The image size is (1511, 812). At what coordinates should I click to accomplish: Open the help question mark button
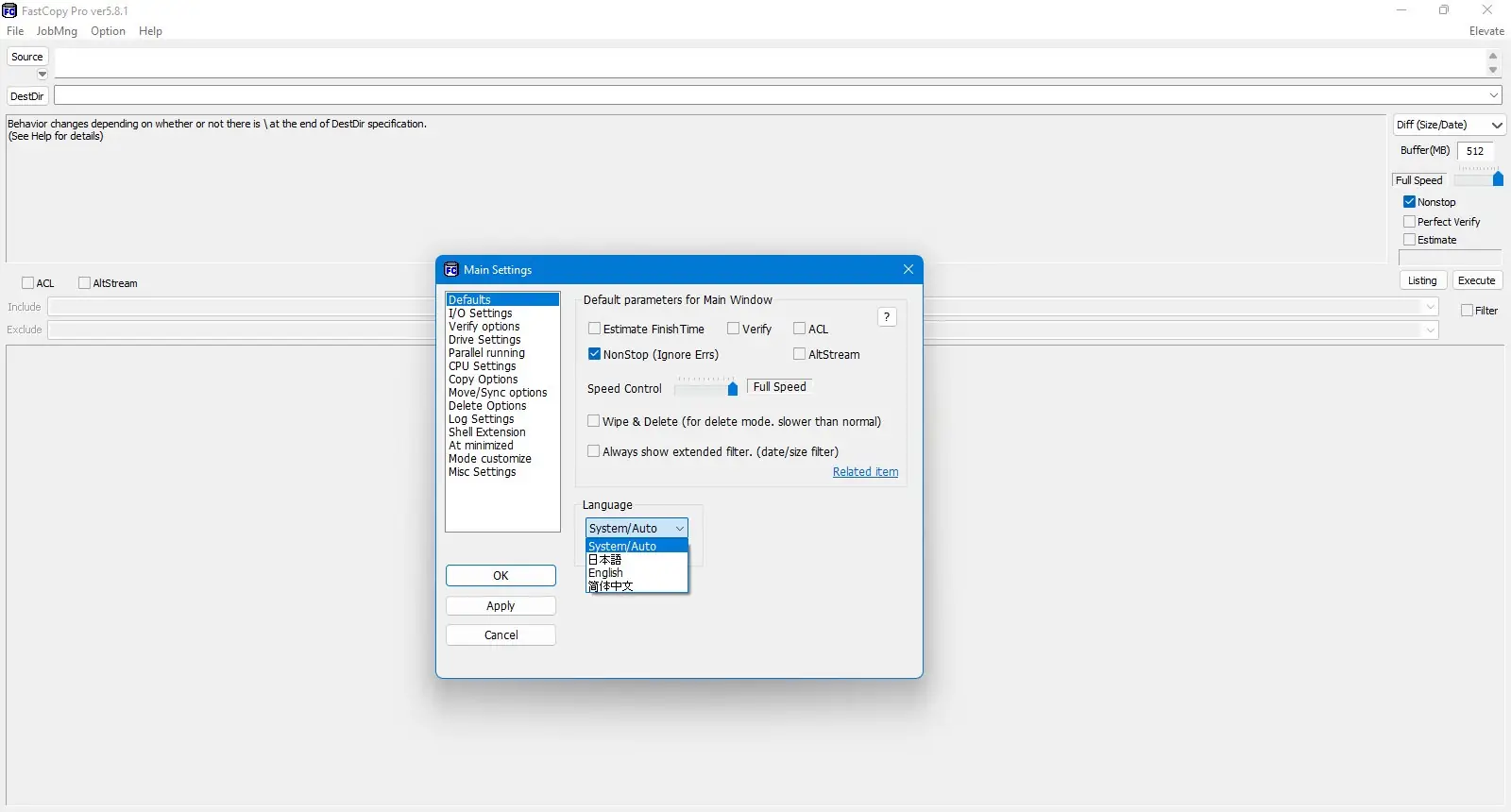coord(887,317)
